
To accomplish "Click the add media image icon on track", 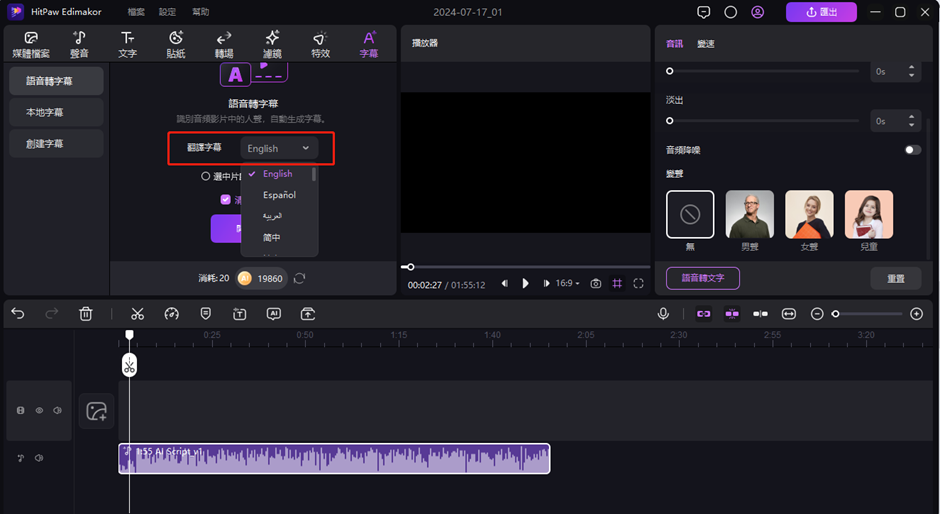I will 97,411.
